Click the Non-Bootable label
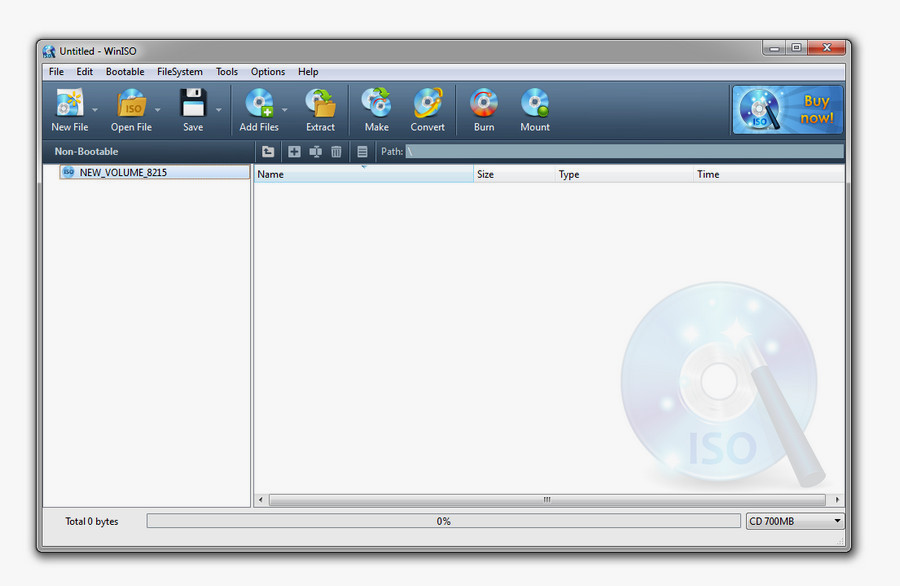Viewport: 900px width, 586px height. pyautogui.click(x=87, y=152)
